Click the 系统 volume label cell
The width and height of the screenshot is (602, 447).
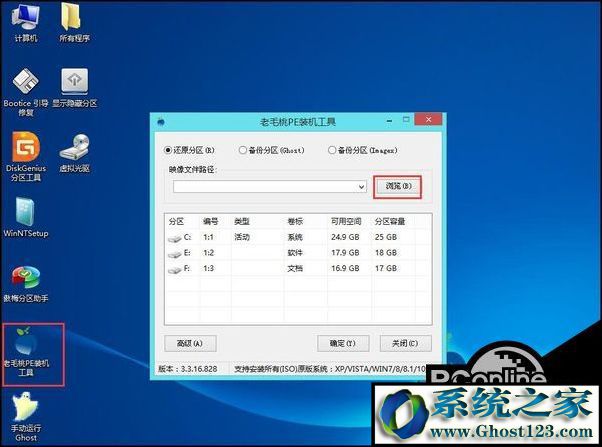coord(295,237)
